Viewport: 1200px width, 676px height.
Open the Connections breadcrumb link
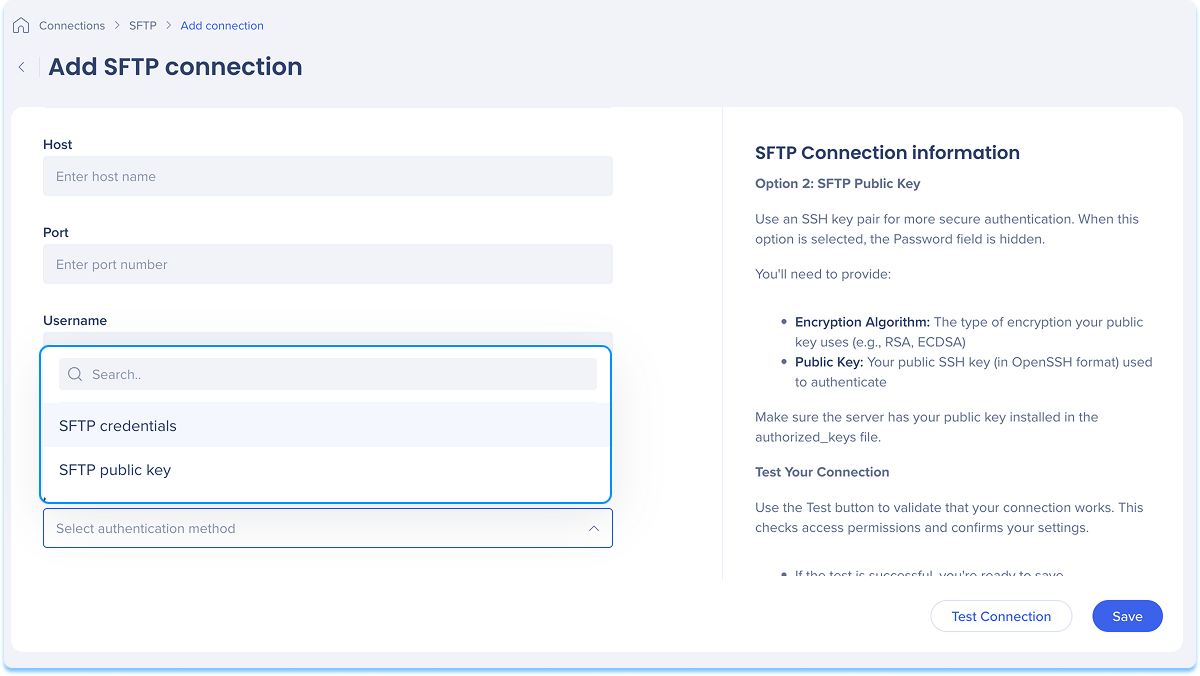72,25
